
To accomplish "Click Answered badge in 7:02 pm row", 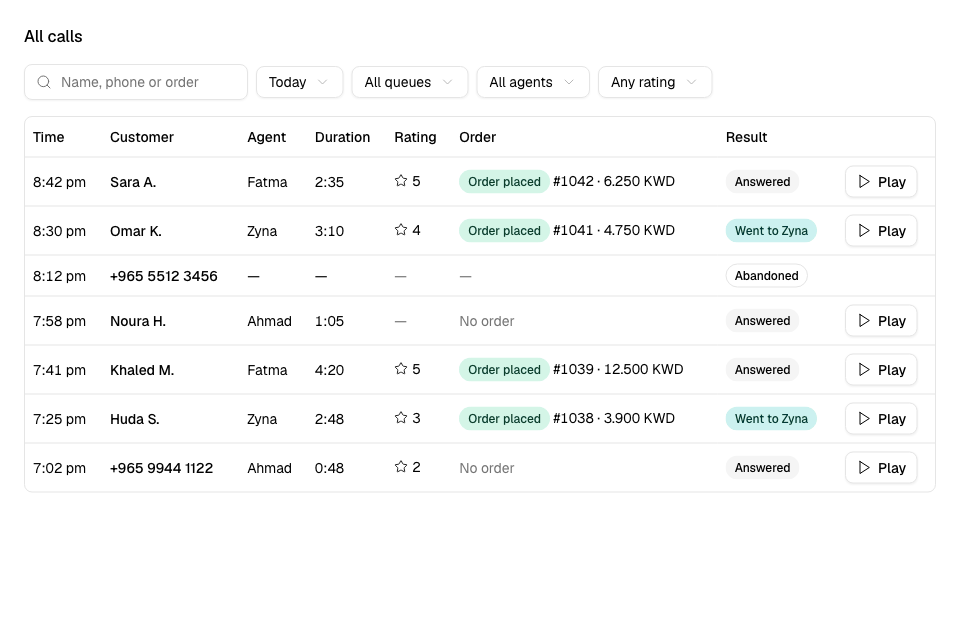I will coord(762,467).
